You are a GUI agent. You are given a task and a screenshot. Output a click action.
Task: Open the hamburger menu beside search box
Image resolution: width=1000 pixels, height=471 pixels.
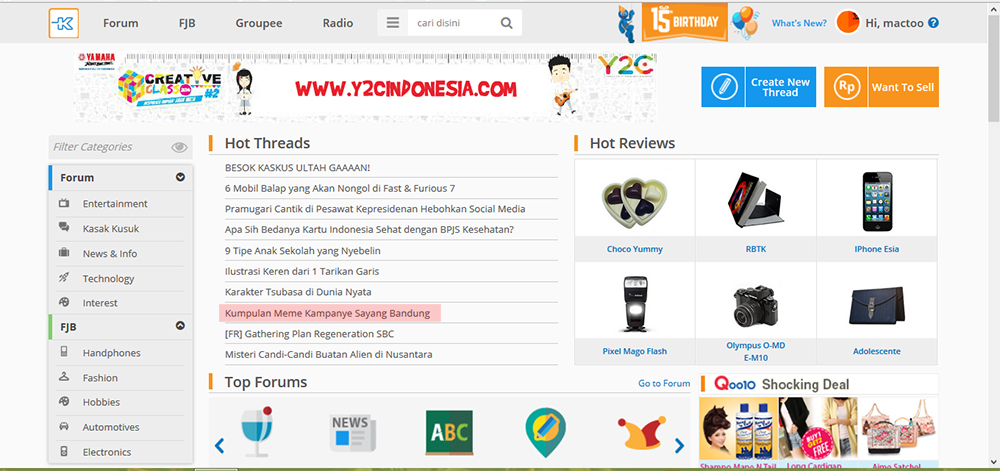click(393, 23)
